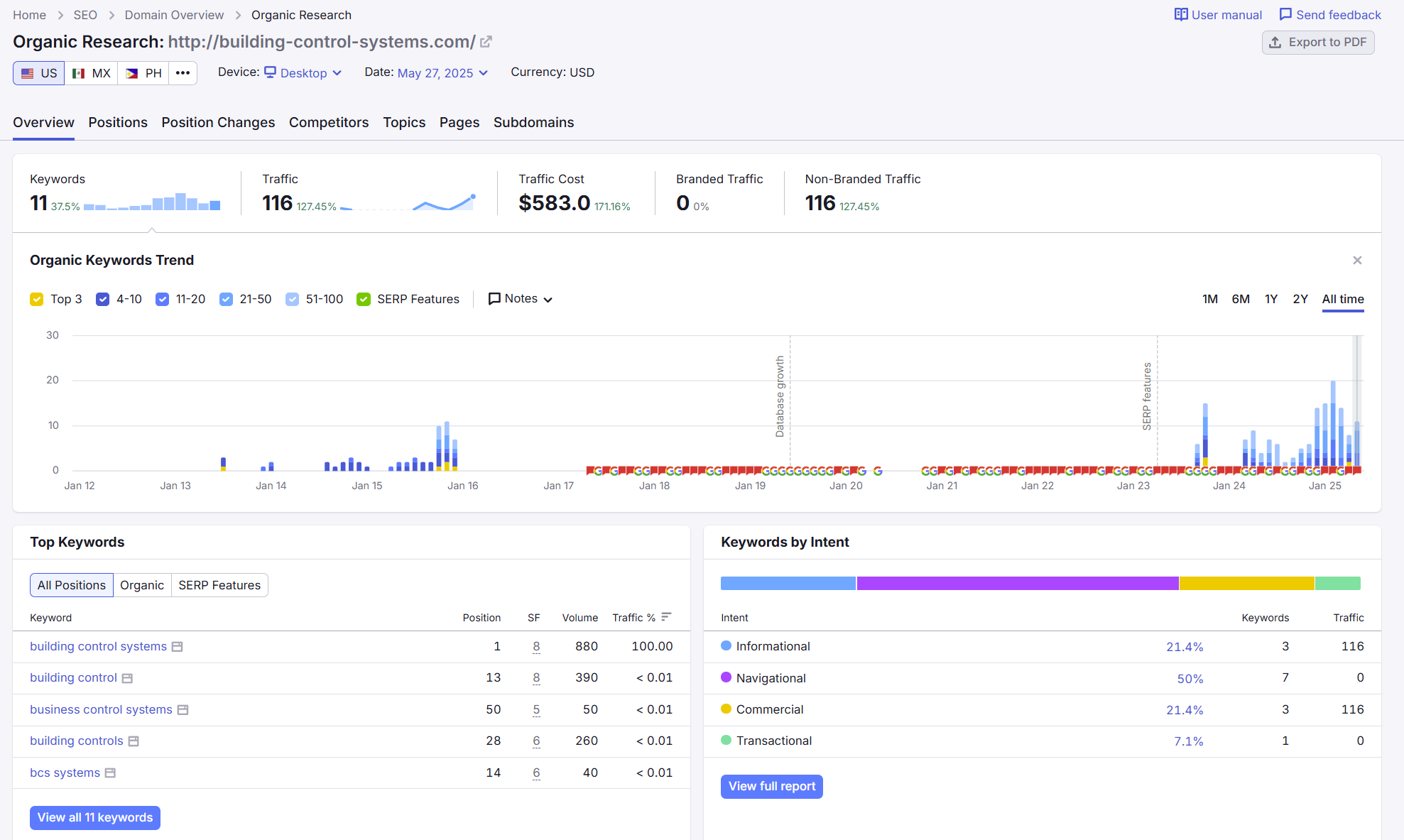Click the Traffic % sort icon
This screenshot has width=1404, height=840.
(x=666, y=617)
